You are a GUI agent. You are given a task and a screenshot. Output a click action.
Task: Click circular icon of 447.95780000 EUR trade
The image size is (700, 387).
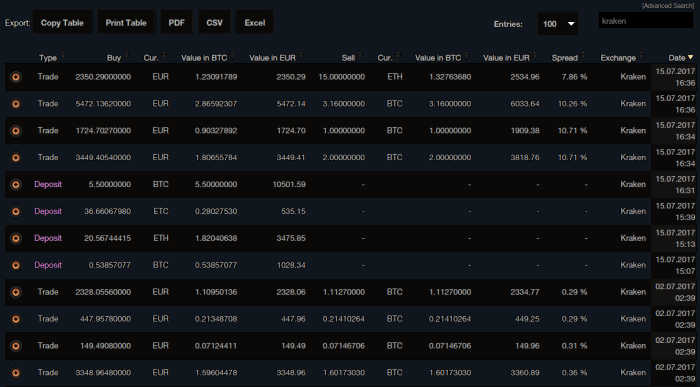[16, 319]
